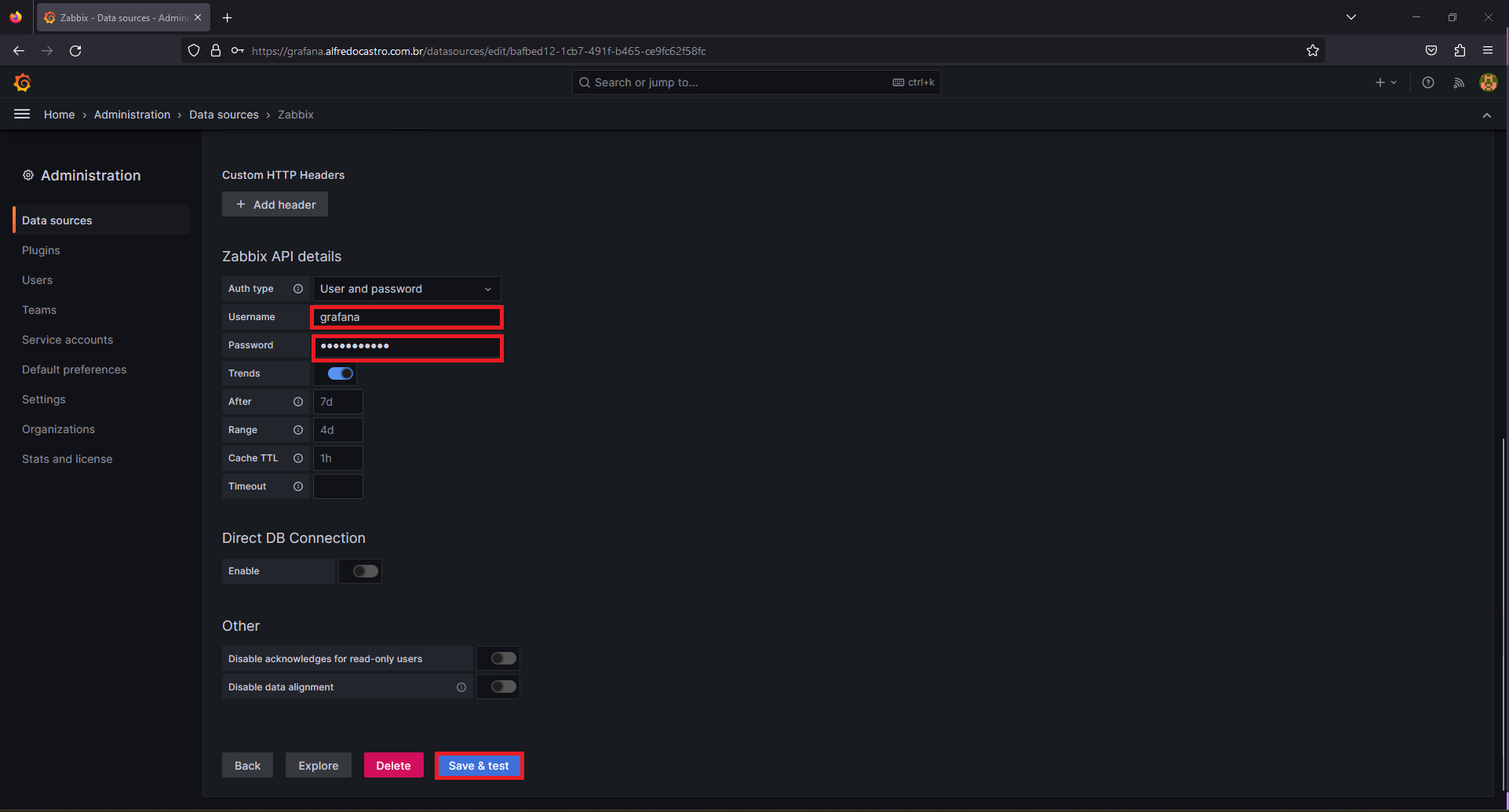This screenshot has height=812, width=1509.
Task: Click the Grafana logo icon
Action: (23, 82)
